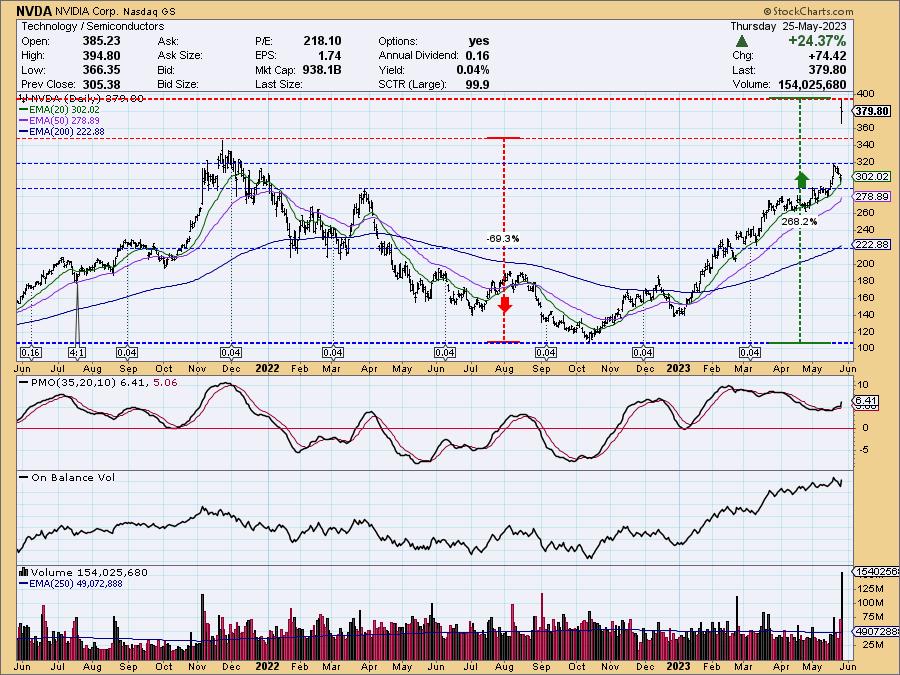
Task: Click the 6.41 PMO value tag on right
Action: (866, 401)
